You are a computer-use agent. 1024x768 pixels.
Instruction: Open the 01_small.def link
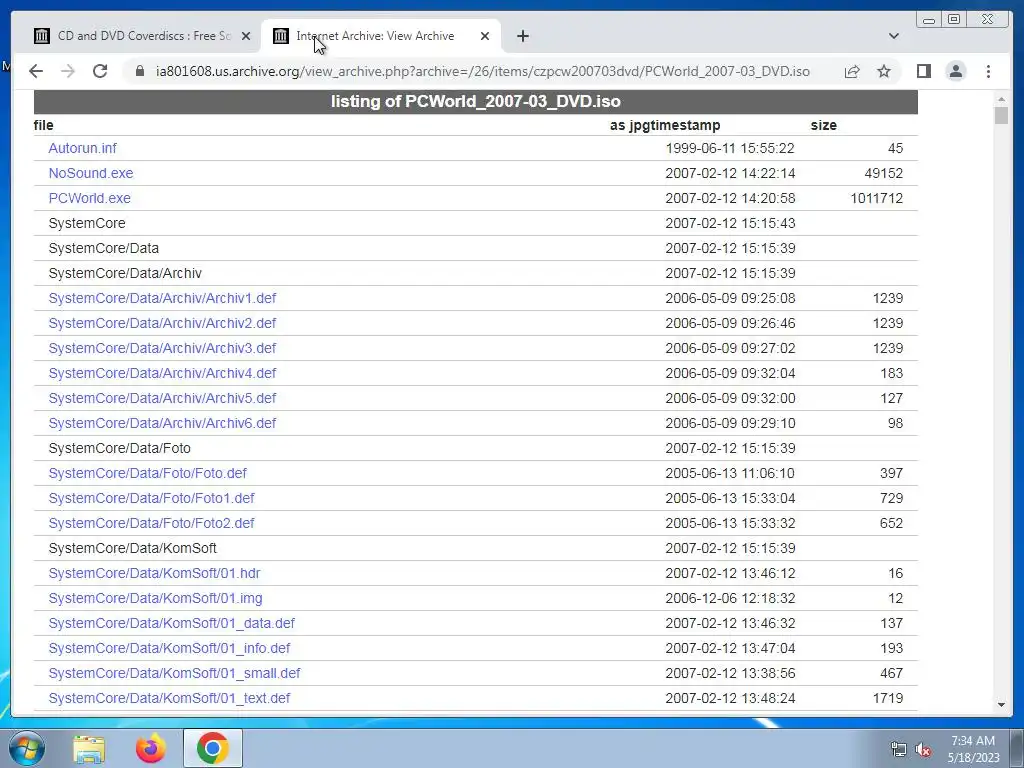[x=174, y=673]
